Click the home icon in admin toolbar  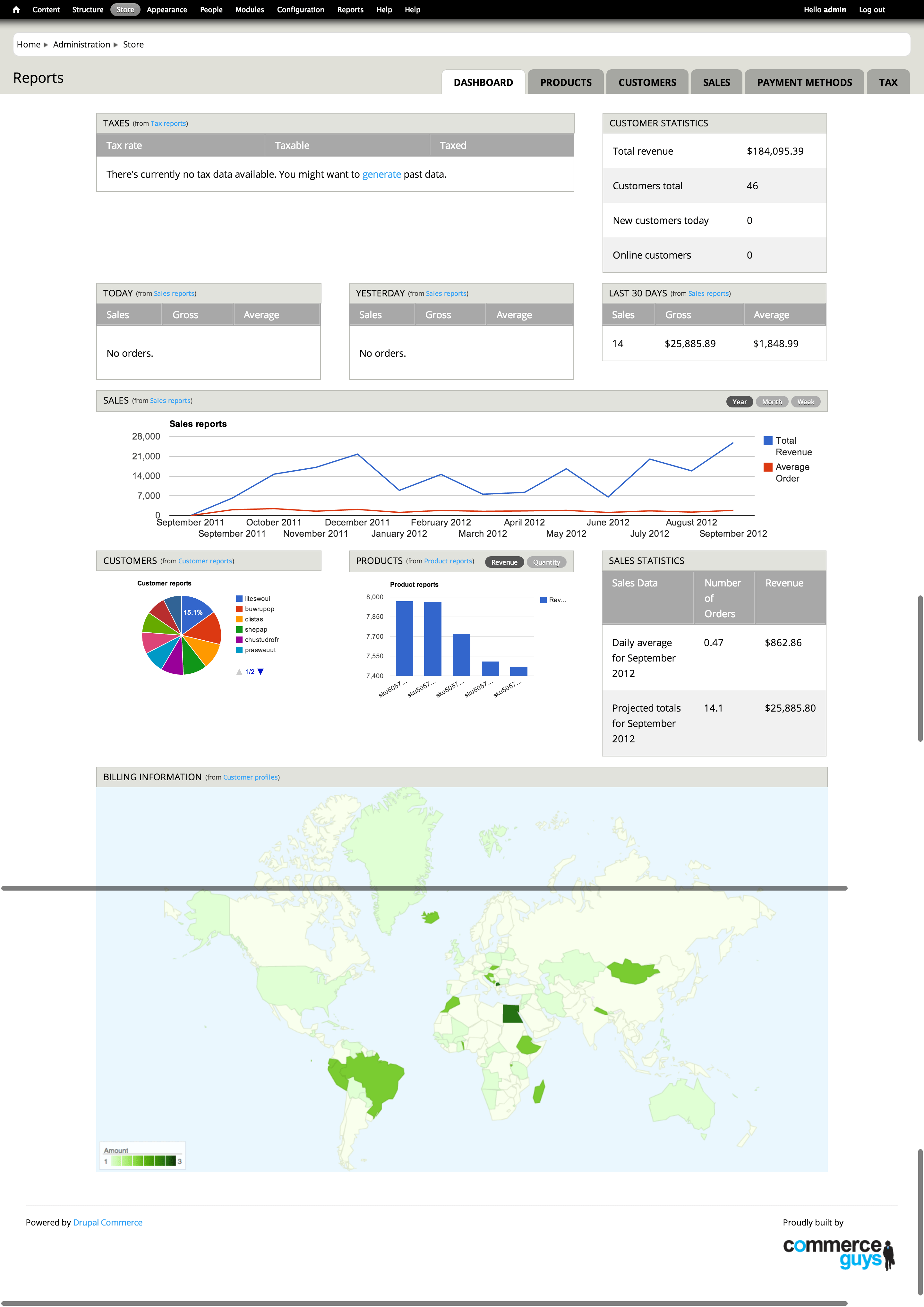click(x=16, y=10)
